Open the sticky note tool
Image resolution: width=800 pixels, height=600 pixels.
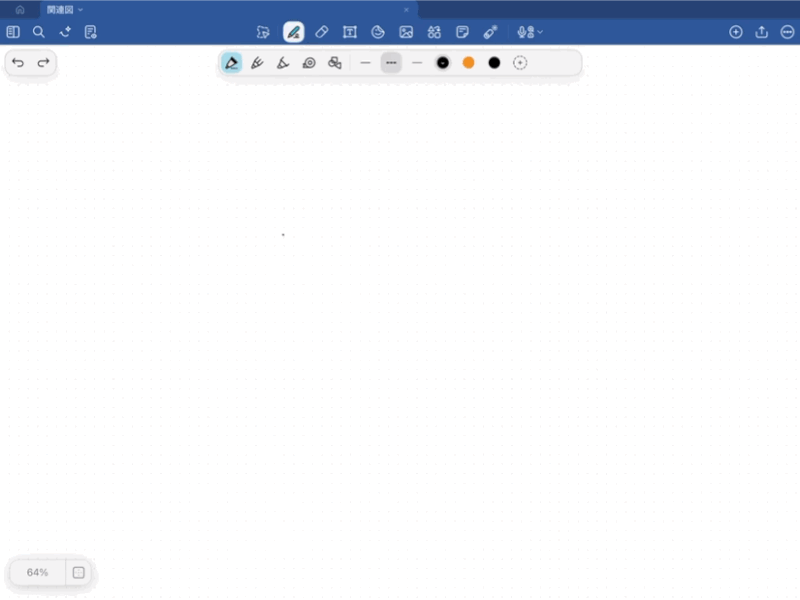462,32
